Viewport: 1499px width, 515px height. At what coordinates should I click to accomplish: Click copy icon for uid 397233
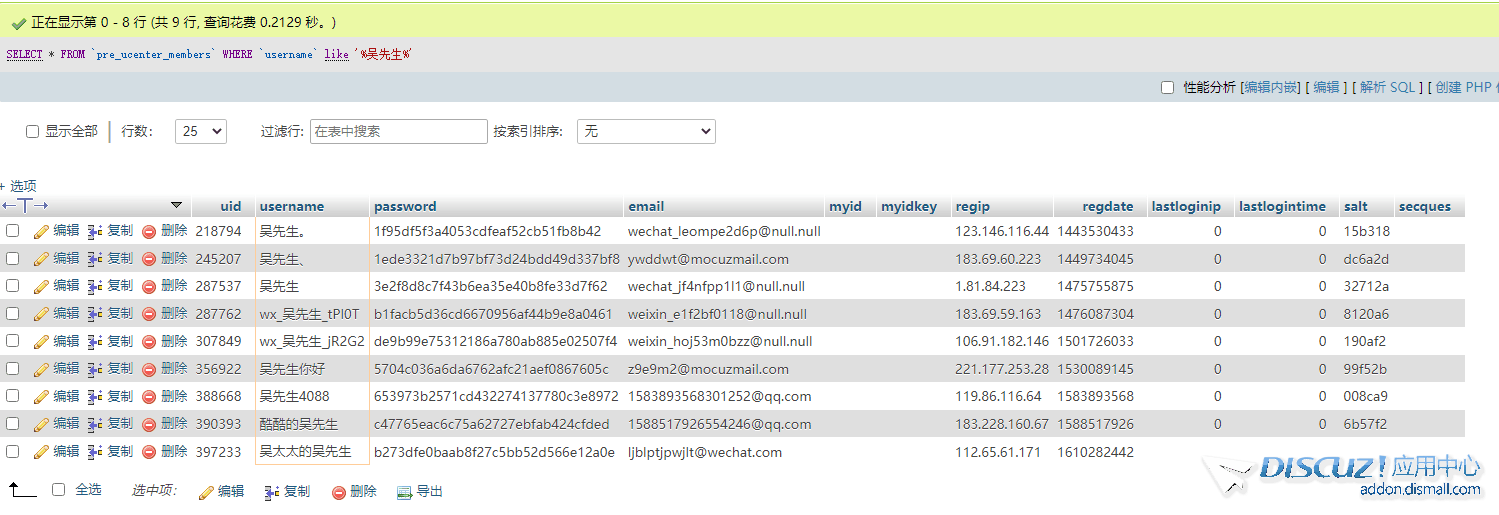(95, 452)
